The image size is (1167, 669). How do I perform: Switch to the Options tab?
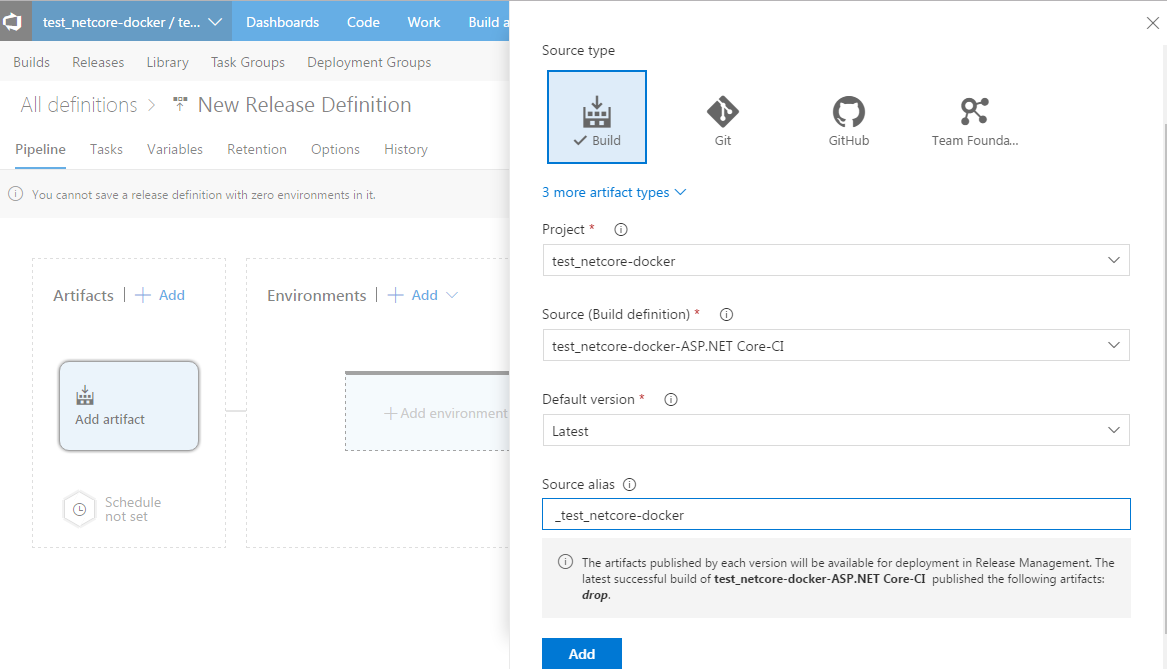click(336, 150)
